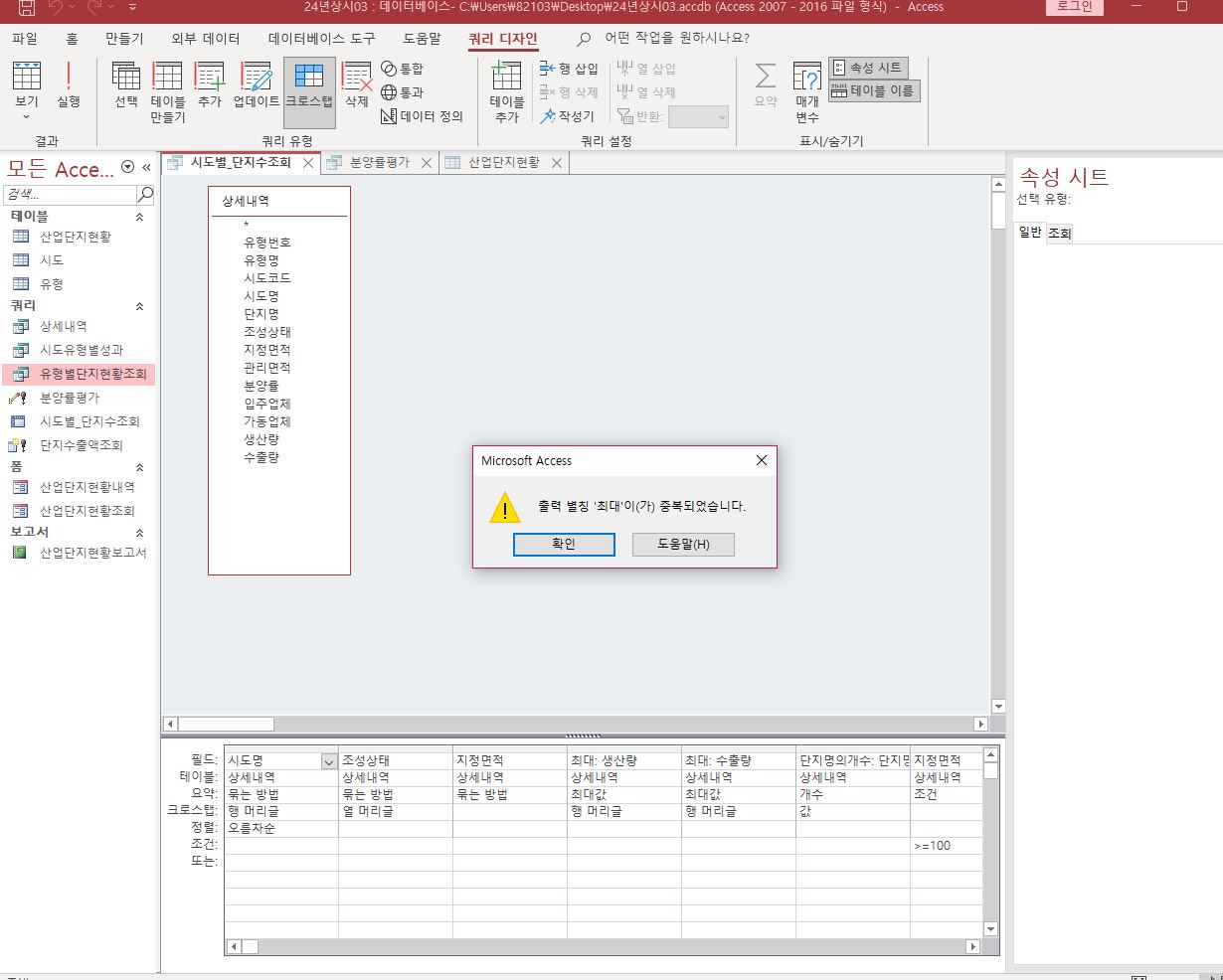Open the Create (만들기) ribbon tab
Viewport: 1223px width, 980px height.
coord(124,39)
